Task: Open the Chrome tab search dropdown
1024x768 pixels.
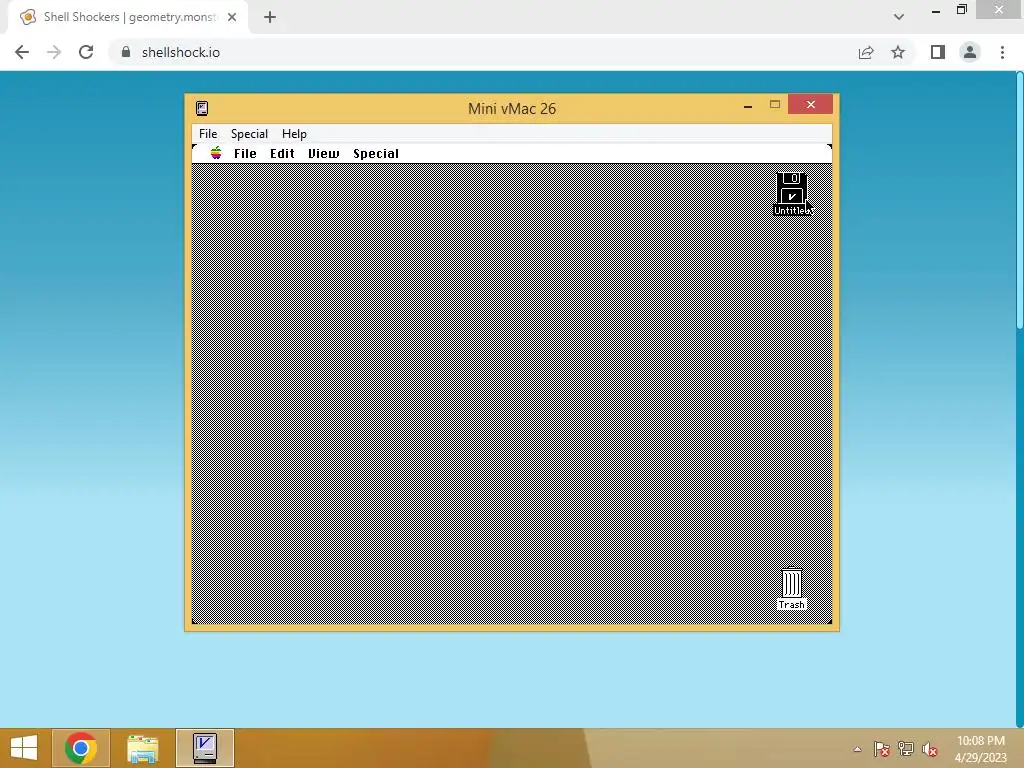Action: click(899, 17)
